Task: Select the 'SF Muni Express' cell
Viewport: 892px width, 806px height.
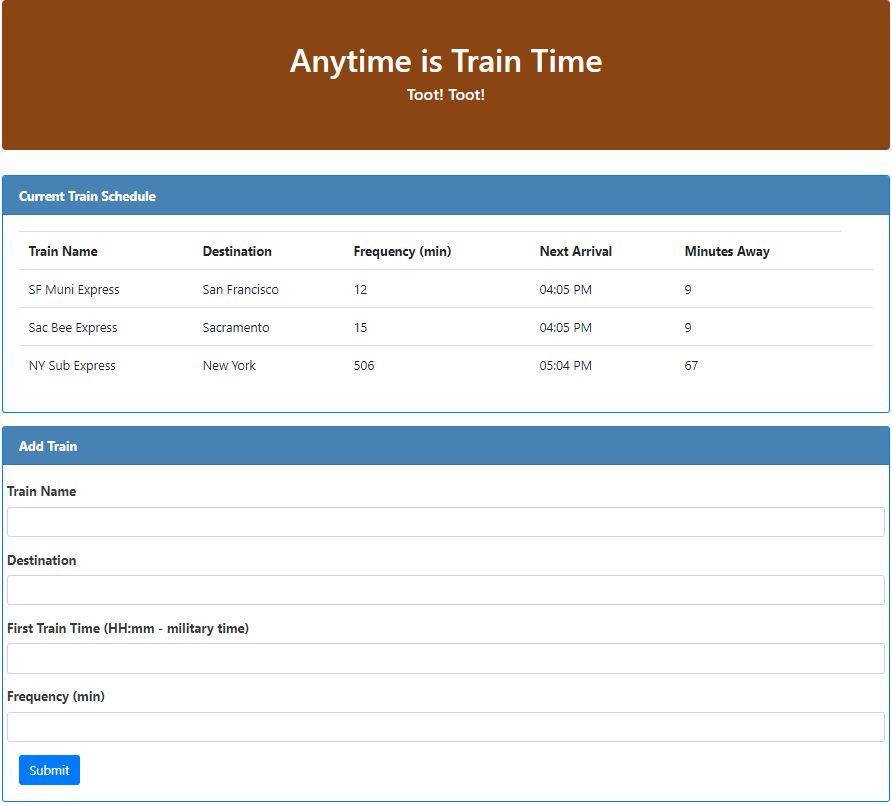Action: tap(74, 289)
